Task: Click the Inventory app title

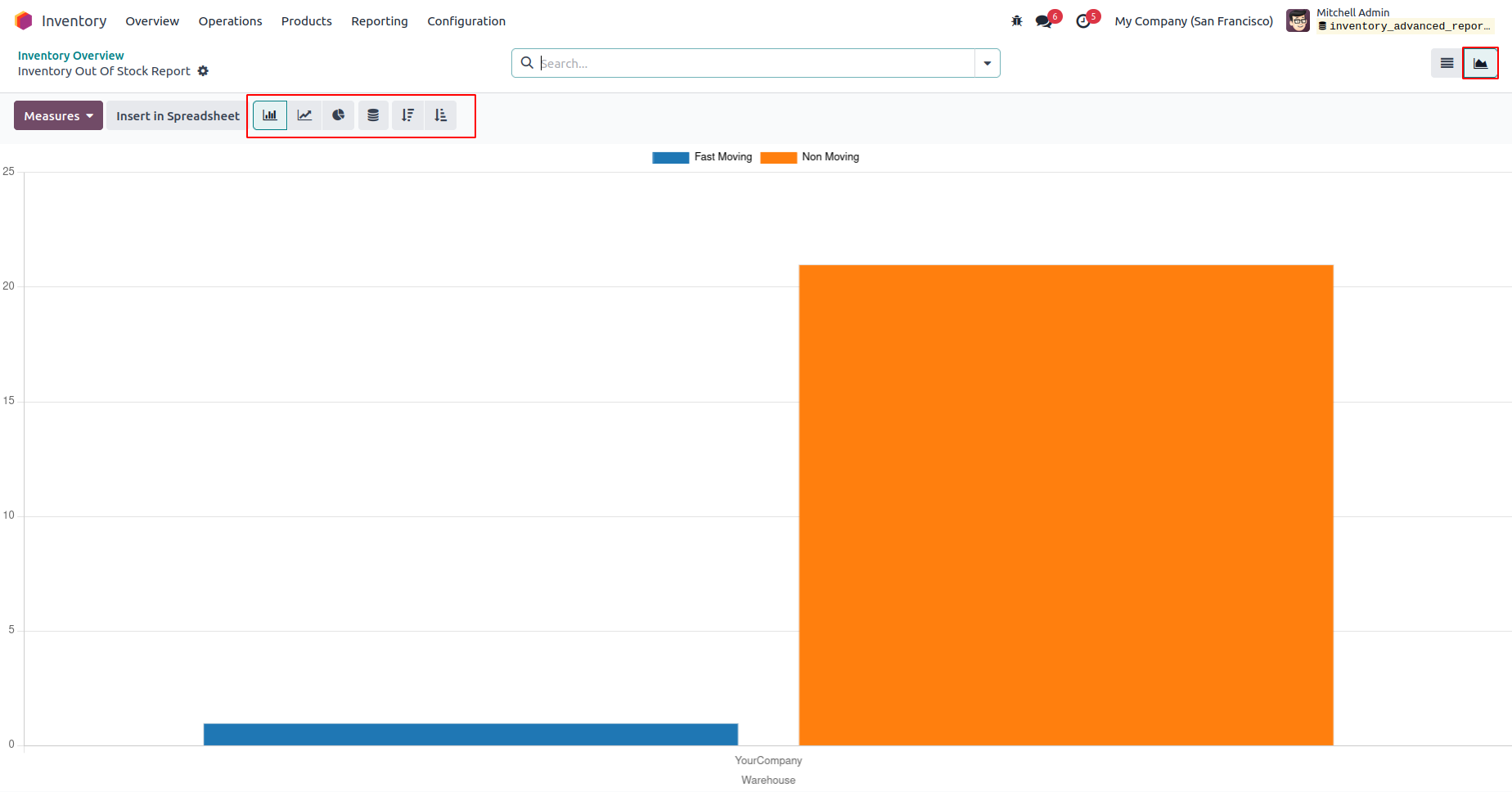Action: click(x=74, y=21)
